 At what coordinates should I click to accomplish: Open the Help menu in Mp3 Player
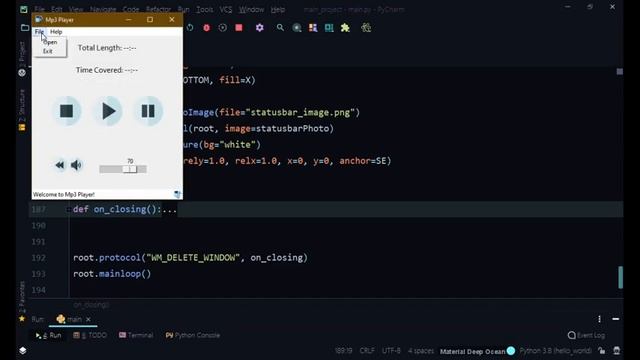point(56,31)
